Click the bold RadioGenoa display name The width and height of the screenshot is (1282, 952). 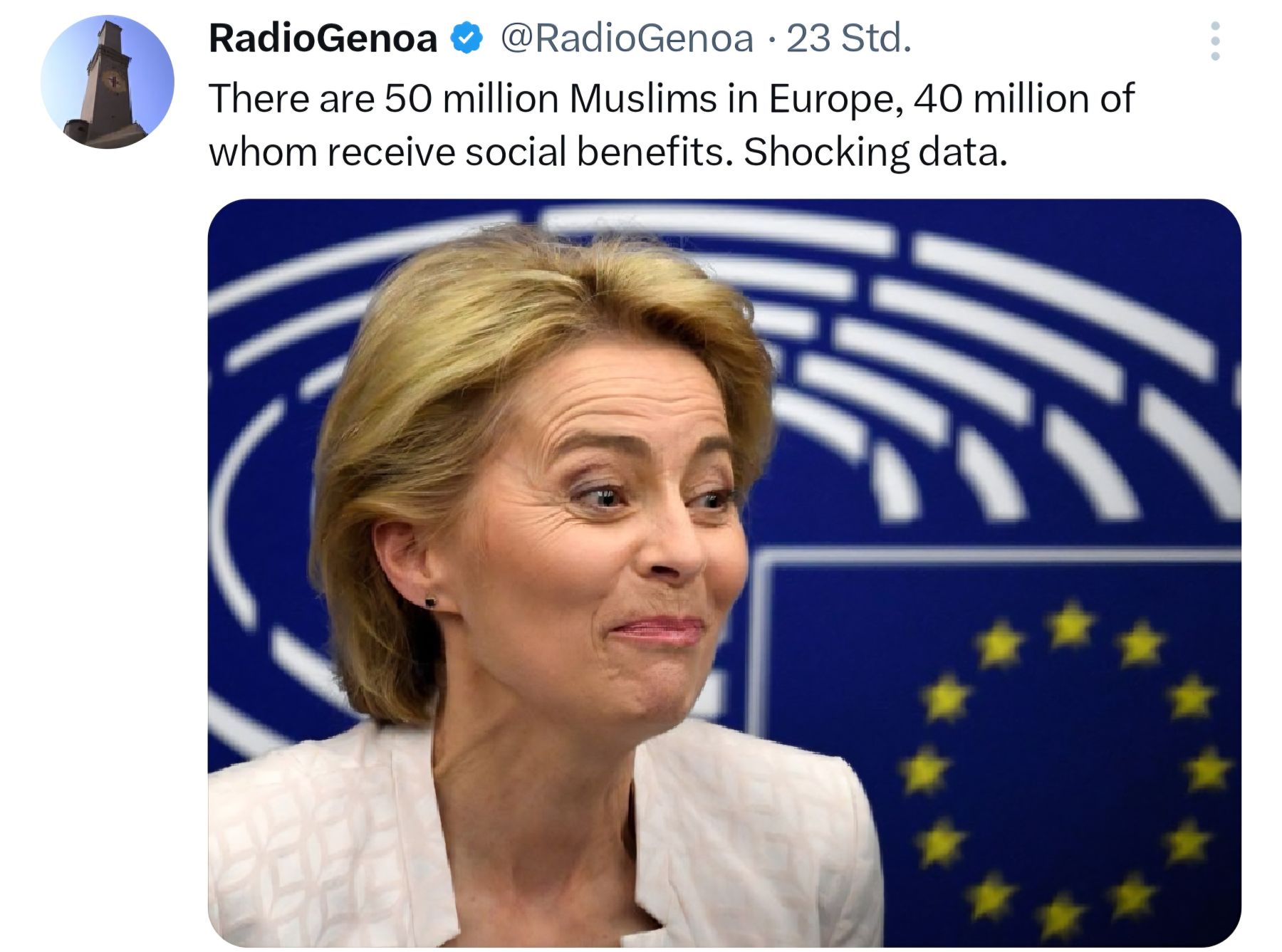pyautogui.click(x=323, y=38)
